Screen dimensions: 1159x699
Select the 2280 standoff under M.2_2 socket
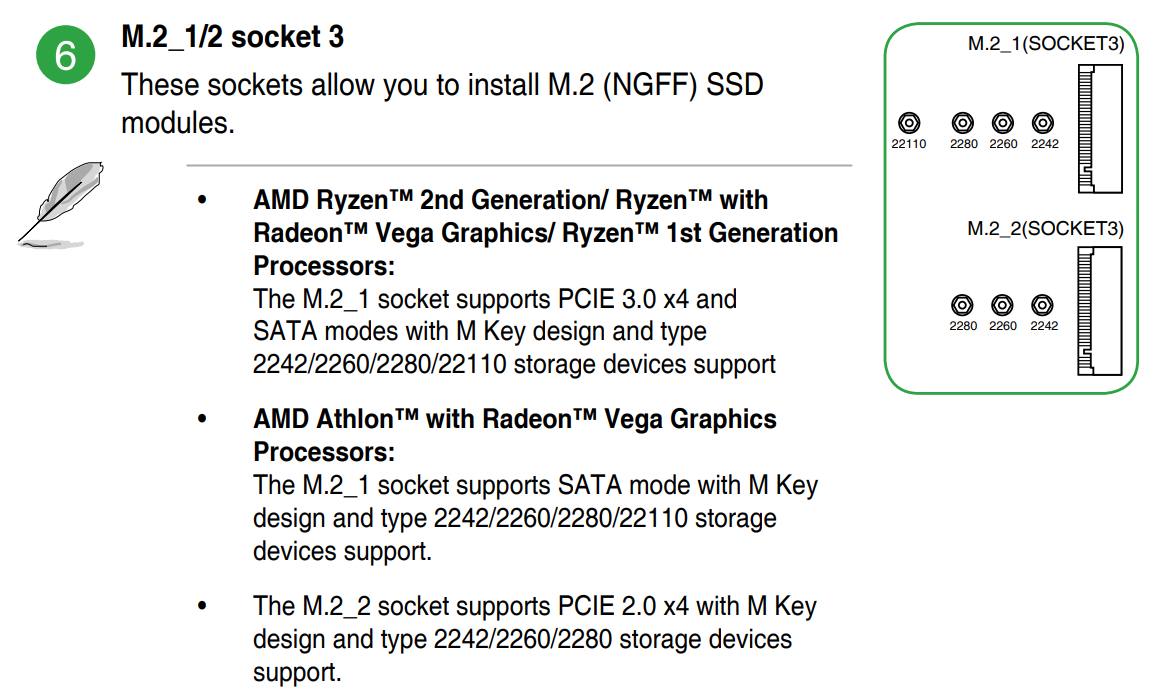[x=963, y=305]
